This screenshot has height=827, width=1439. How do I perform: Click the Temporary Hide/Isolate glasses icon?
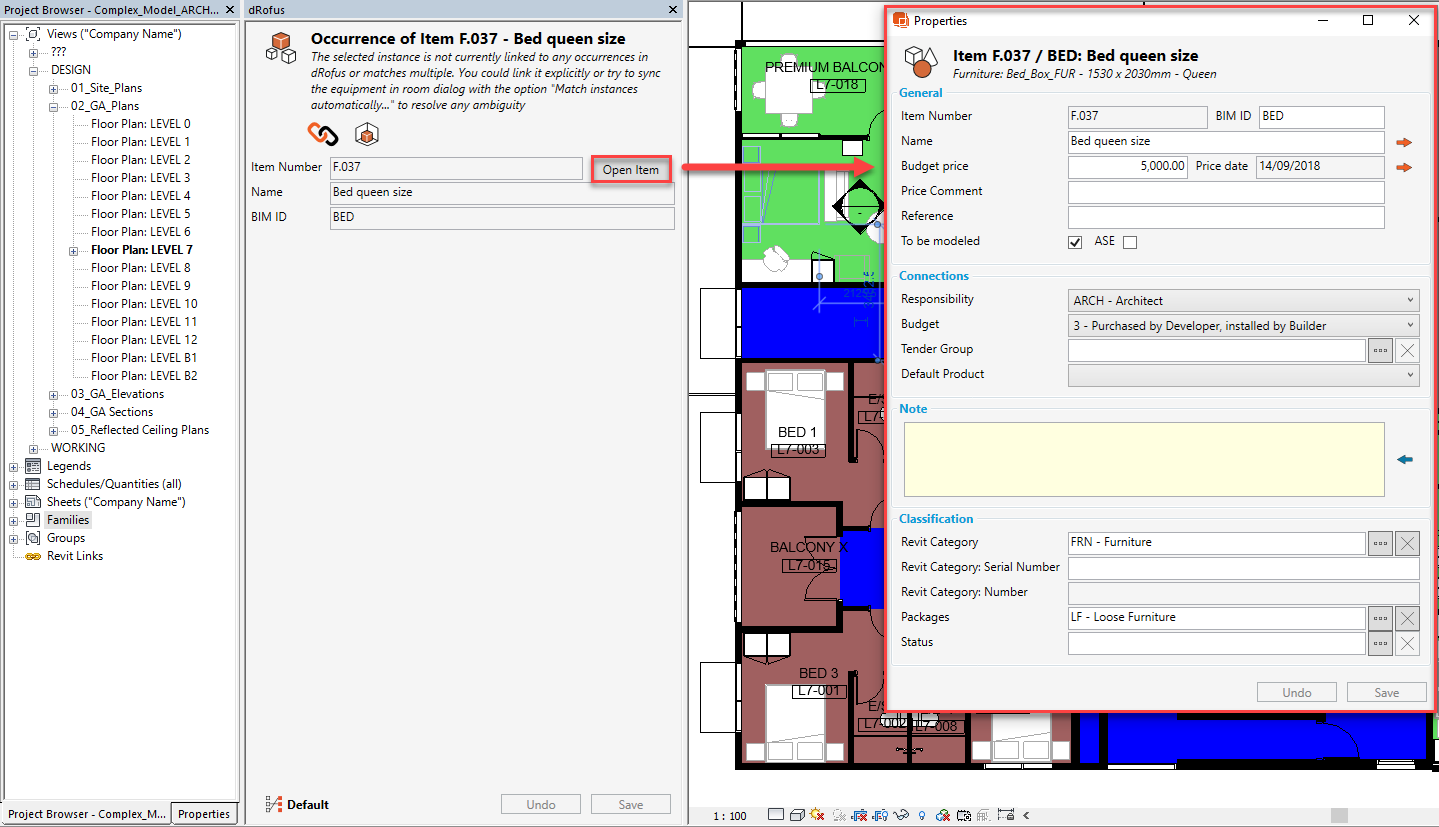[x=901, y=815]
